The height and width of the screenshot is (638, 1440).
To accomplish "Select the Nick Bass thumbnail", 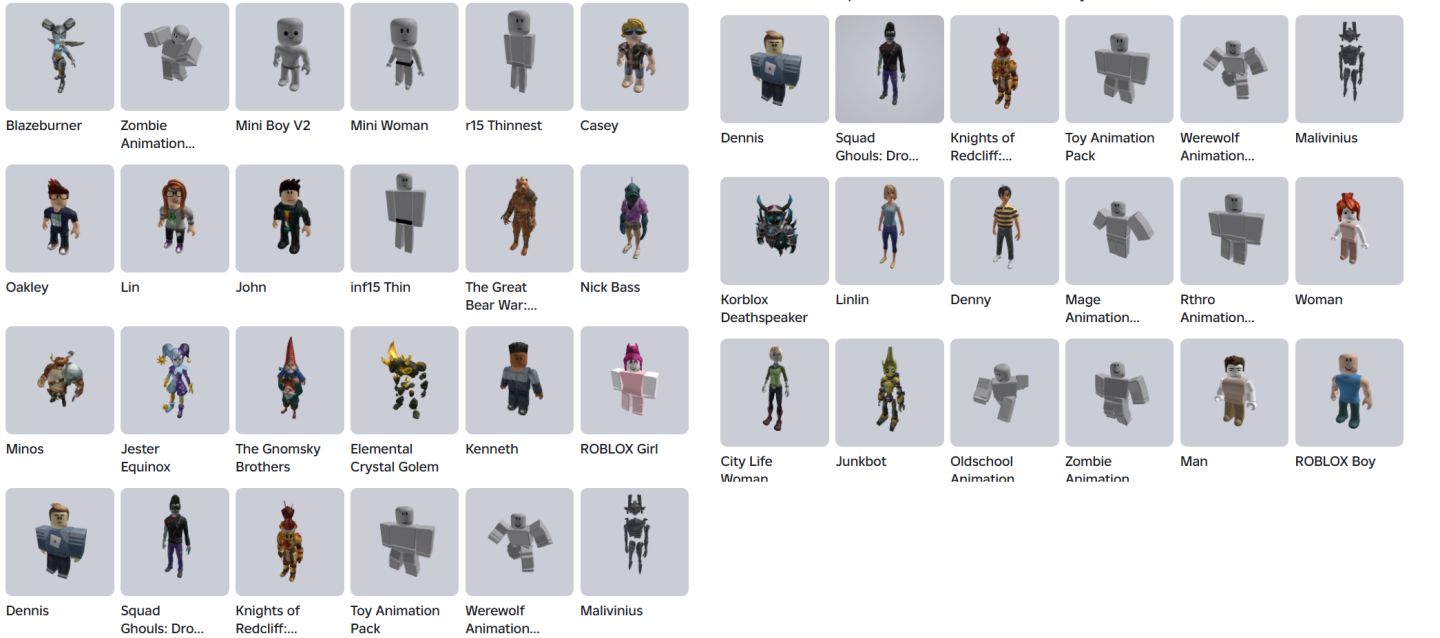I will (635, 218).
